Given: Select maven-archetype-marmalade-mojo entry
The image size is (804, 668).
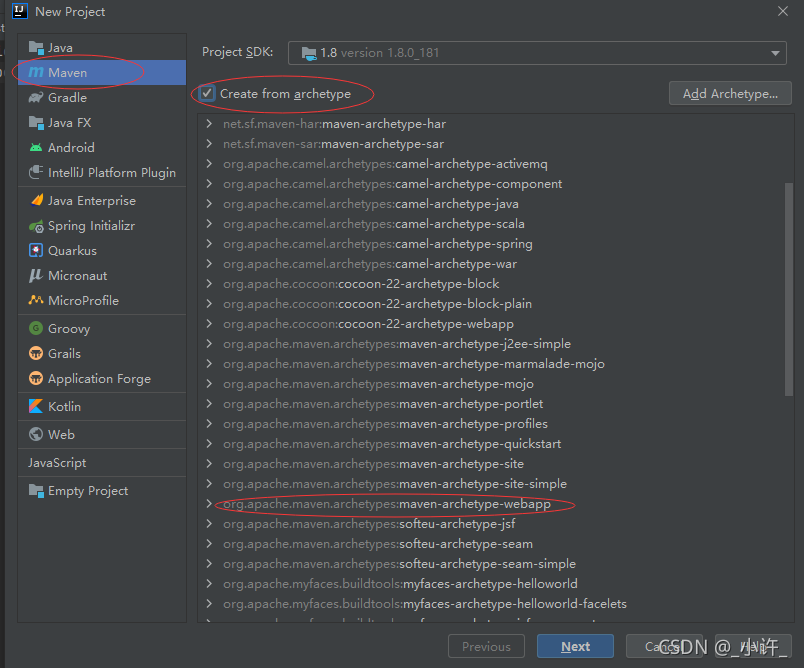Looking at the screenshot, I should [414, 363].
